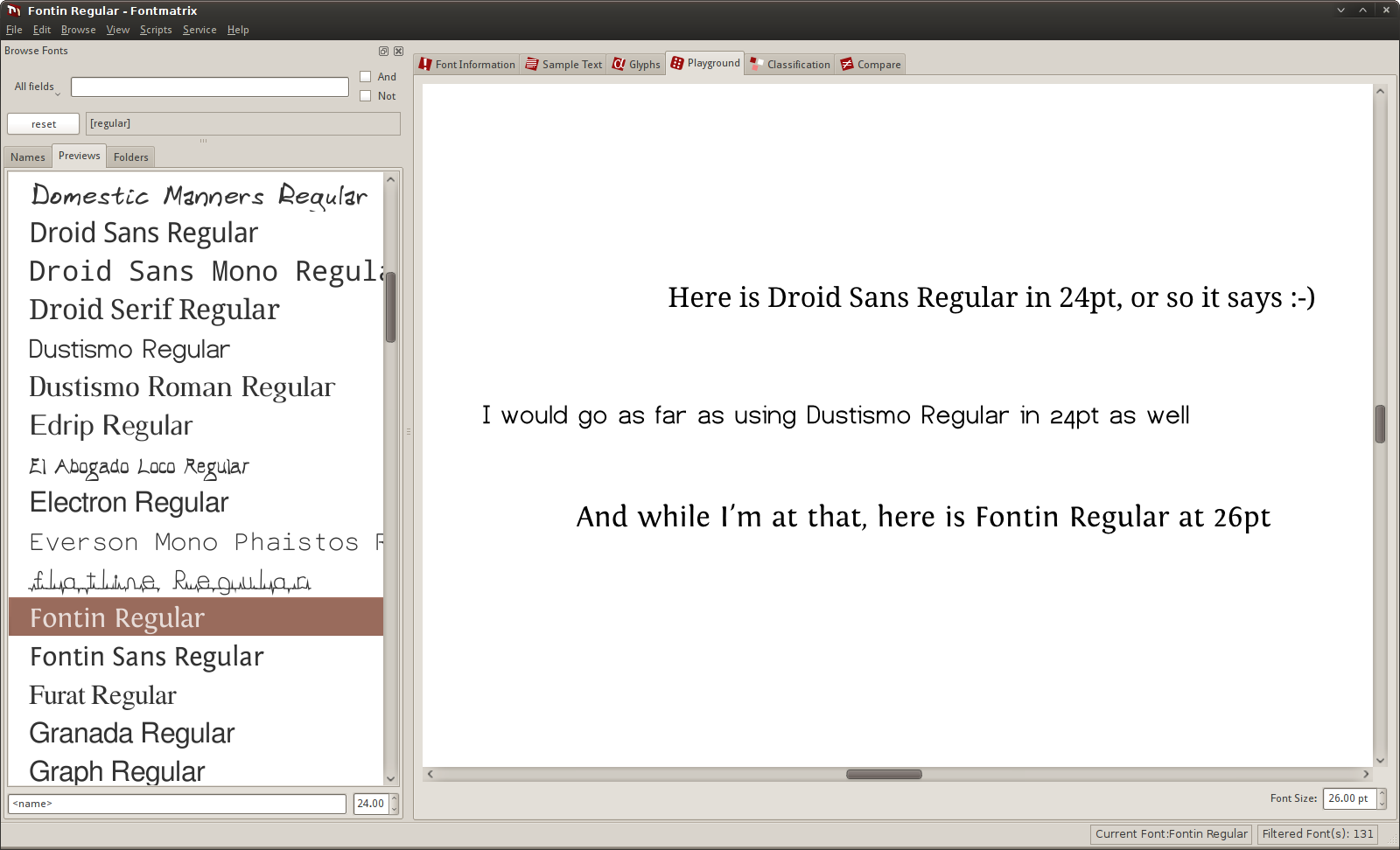Screen dimensions: 1400x850
Task: Decrease the Font Size 26.00 pt stepper
Action: pos(1382,804)
